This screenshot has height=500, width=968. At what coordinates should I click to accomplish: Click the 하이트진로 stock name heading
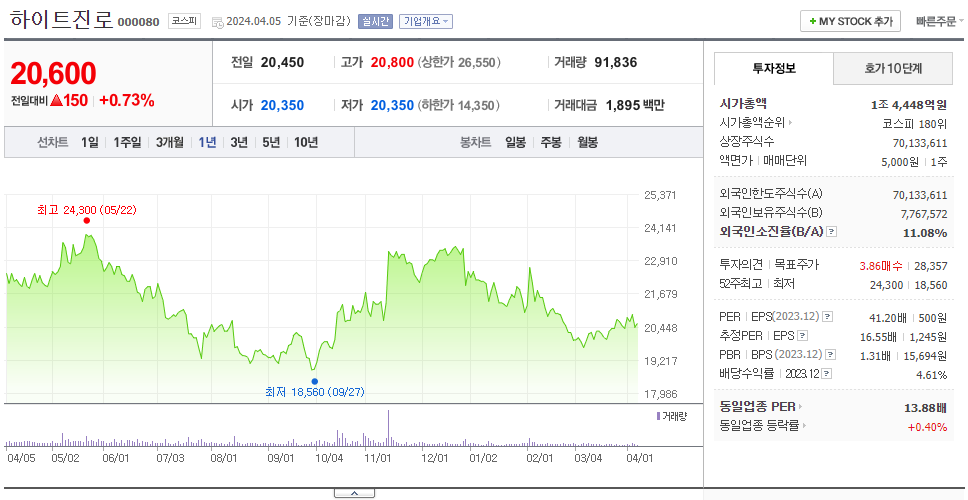pos(62,20)
